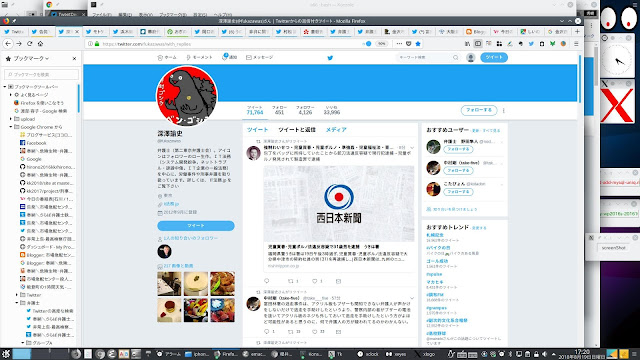
Task: Reload the page with Firefox's refresh button
Action: pos(29,44)
